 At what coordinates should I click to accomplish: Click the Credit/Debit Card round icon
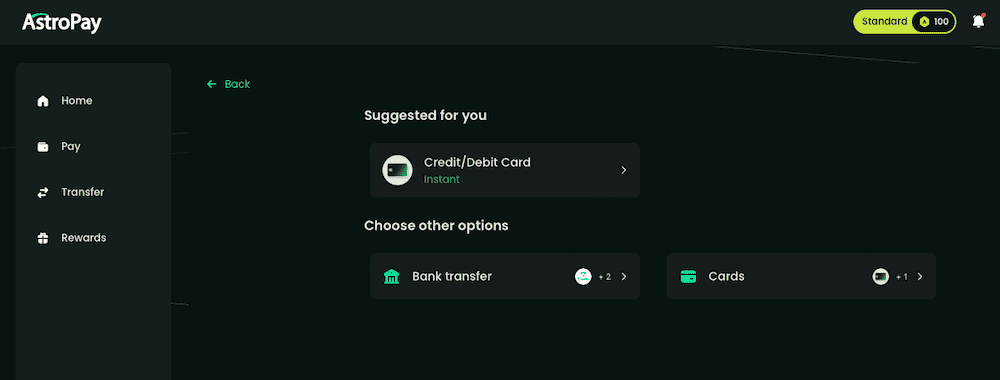coord(397,170)
